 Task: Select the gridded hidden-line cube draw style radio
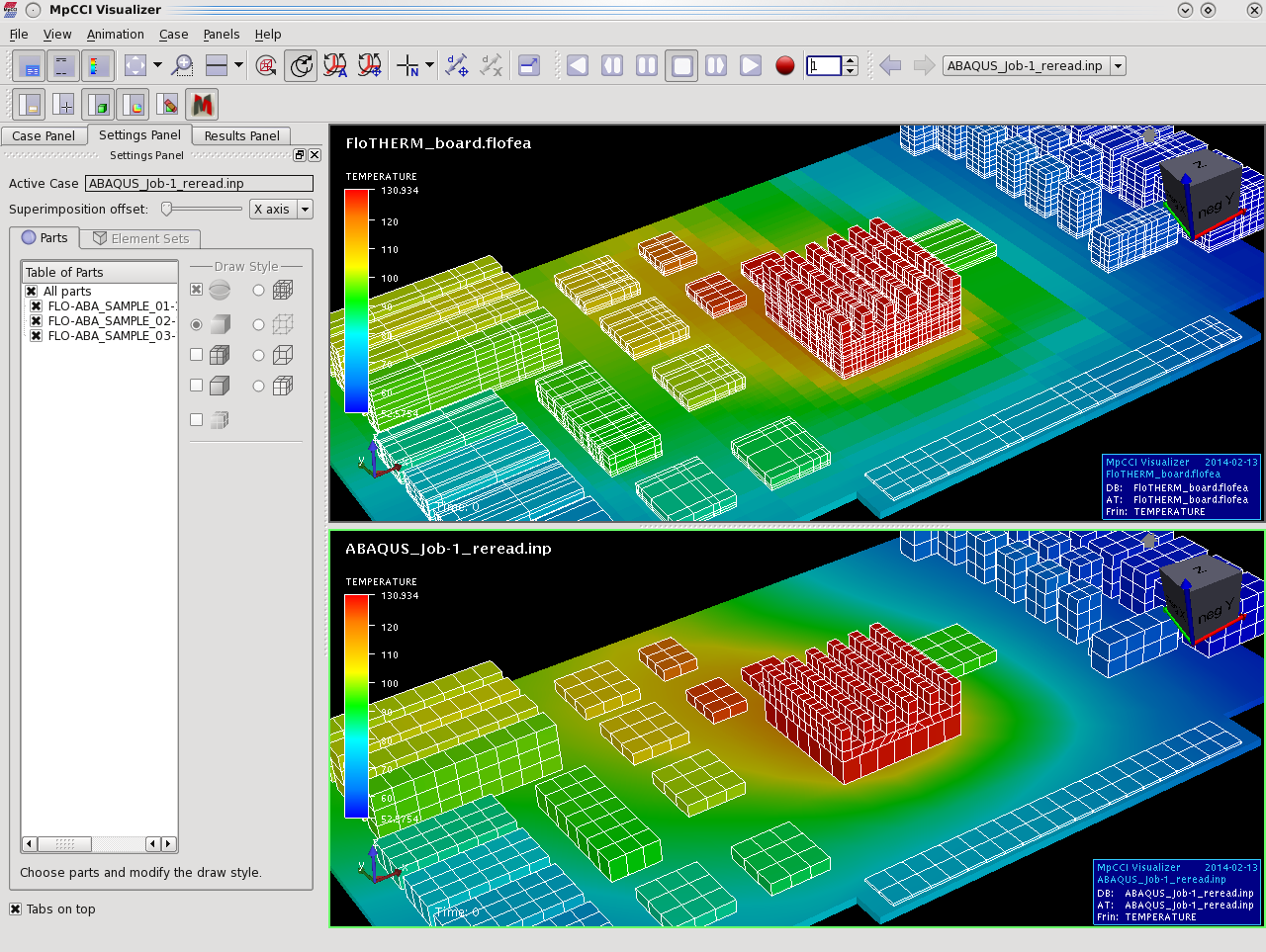click(x=258, y=387)
